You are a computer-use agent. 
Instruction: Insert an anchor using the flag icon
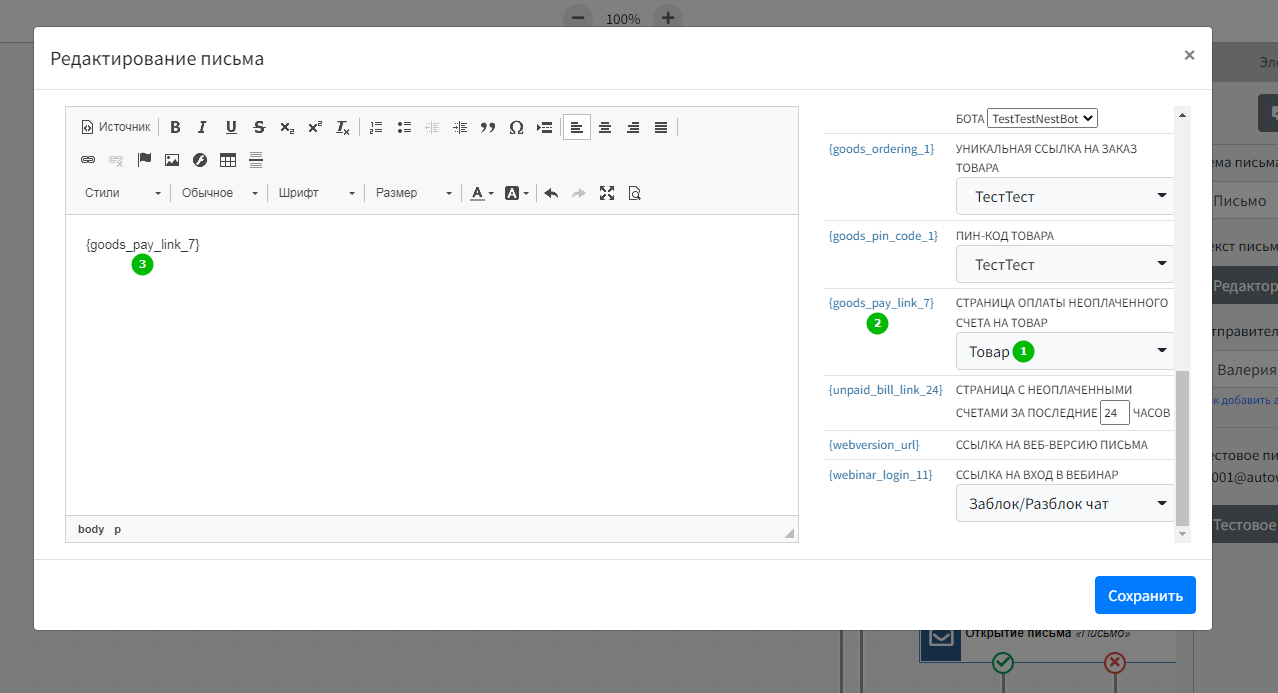[x=144, y=160]
